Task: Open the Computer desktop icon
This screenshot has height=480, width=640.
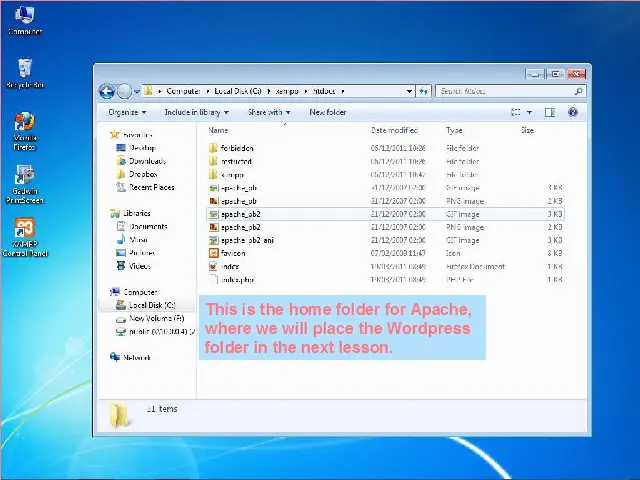Action: pyautogui.click(x=24, y=20)
